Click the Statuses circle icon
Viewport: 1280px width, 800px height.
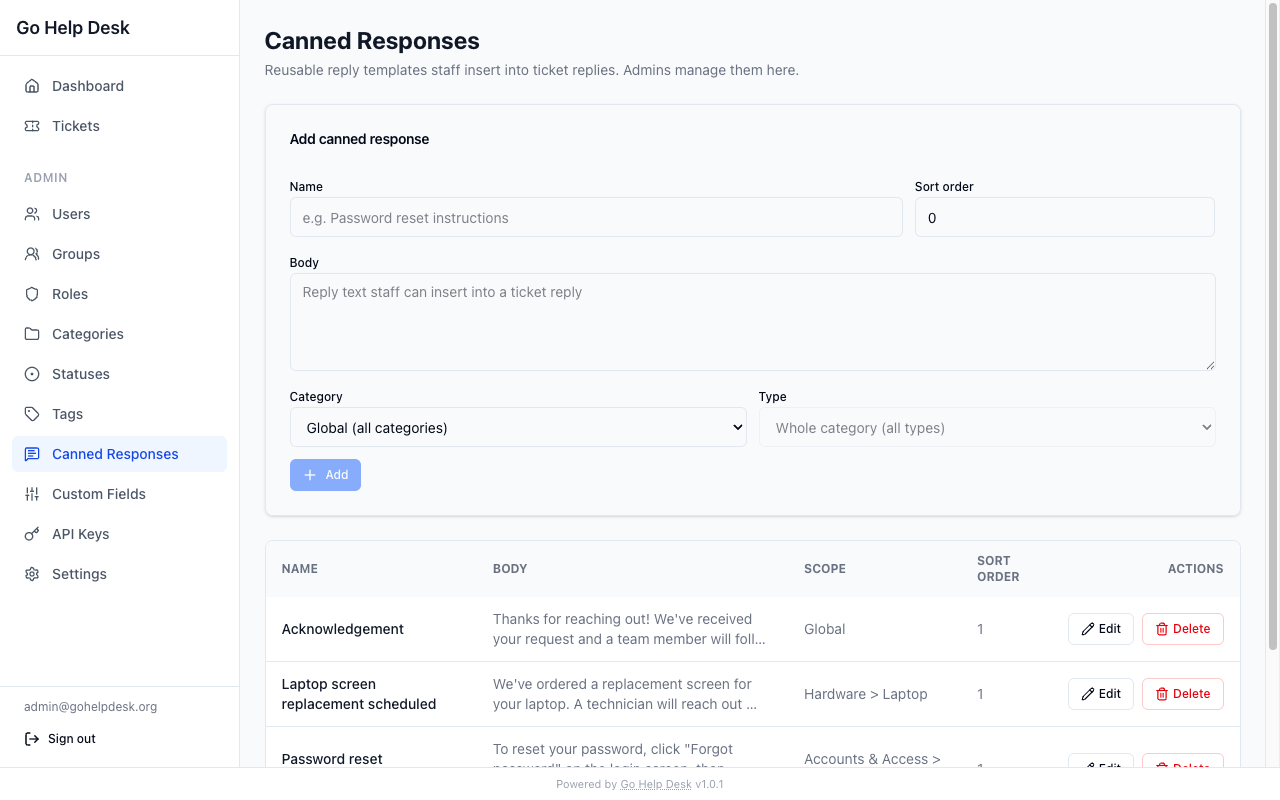coord(32,374)
